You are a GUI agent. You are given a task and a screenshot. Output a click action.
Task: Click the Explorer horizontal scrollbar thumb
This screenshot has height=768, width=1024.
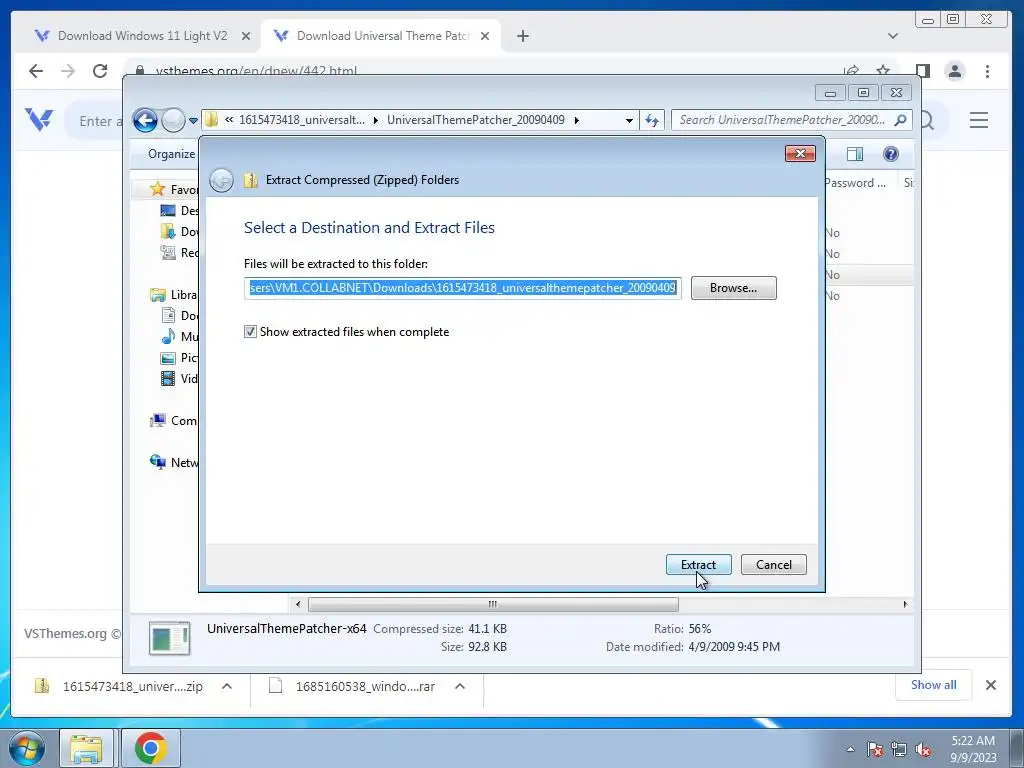click(493, 604)
